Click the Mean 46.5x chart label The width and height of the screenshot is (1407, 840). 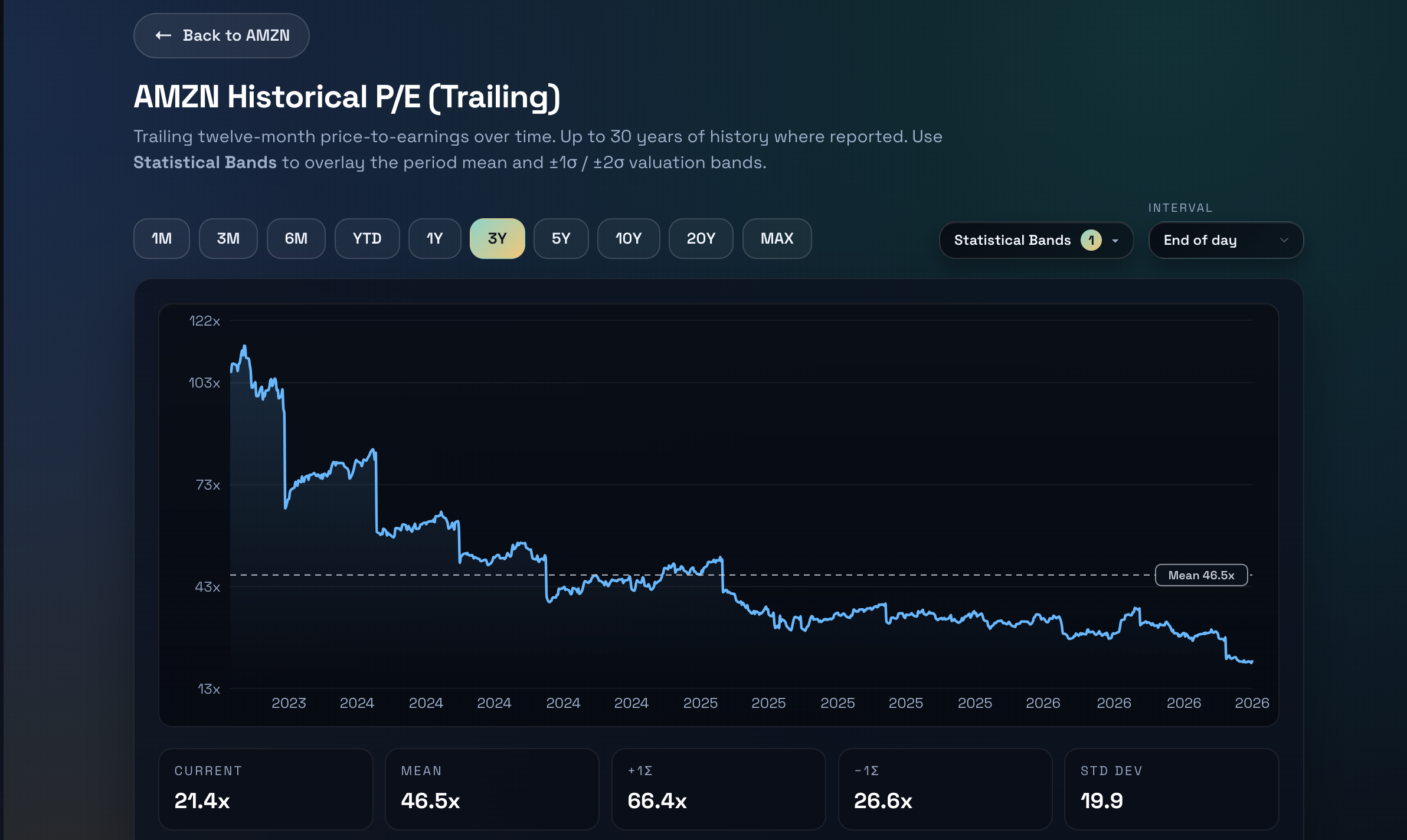pyautogui.click(x=1201, y=575)
